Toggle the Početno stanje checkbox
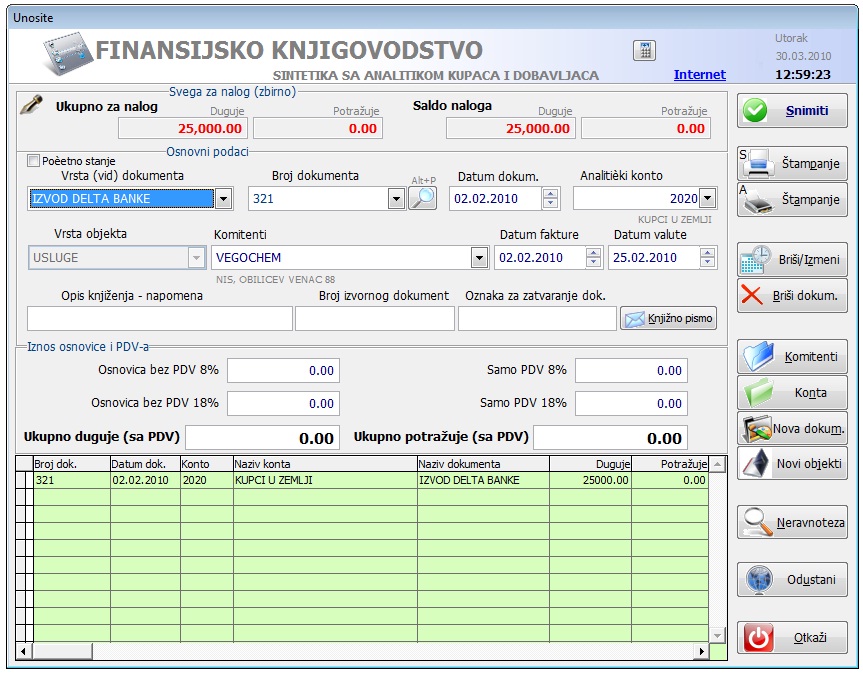The width and height of the screenshot is (863, 675). tap(34, 161)
